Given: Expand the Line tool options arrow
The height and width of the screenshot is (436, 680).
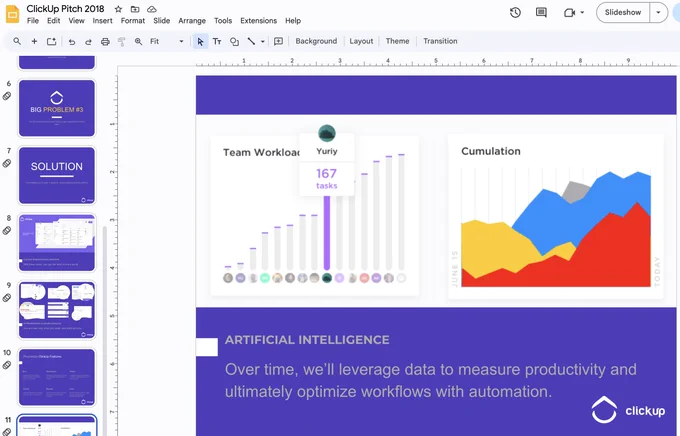Looking at the screenshot, I should [x=262, y=42].
